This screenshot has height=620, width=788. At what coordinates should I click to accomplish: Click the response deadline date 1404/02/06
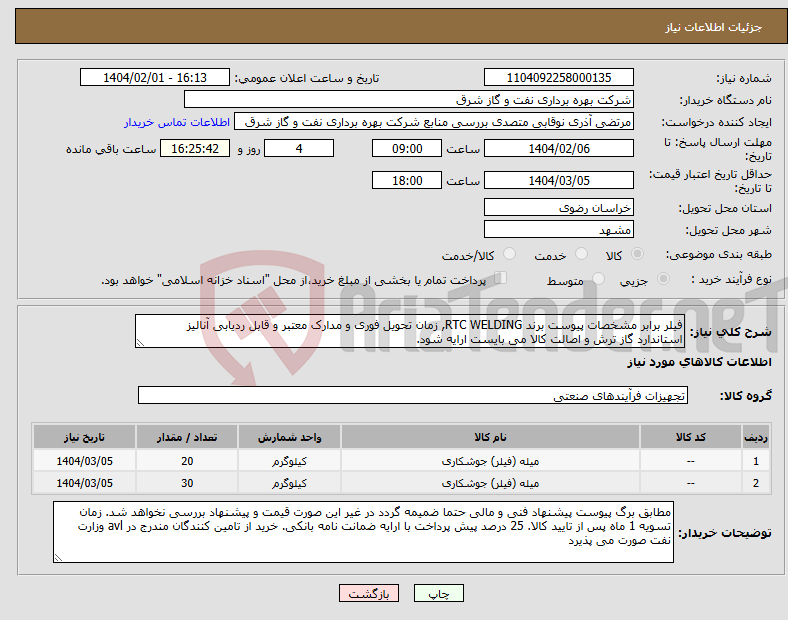tap(558, 148)
